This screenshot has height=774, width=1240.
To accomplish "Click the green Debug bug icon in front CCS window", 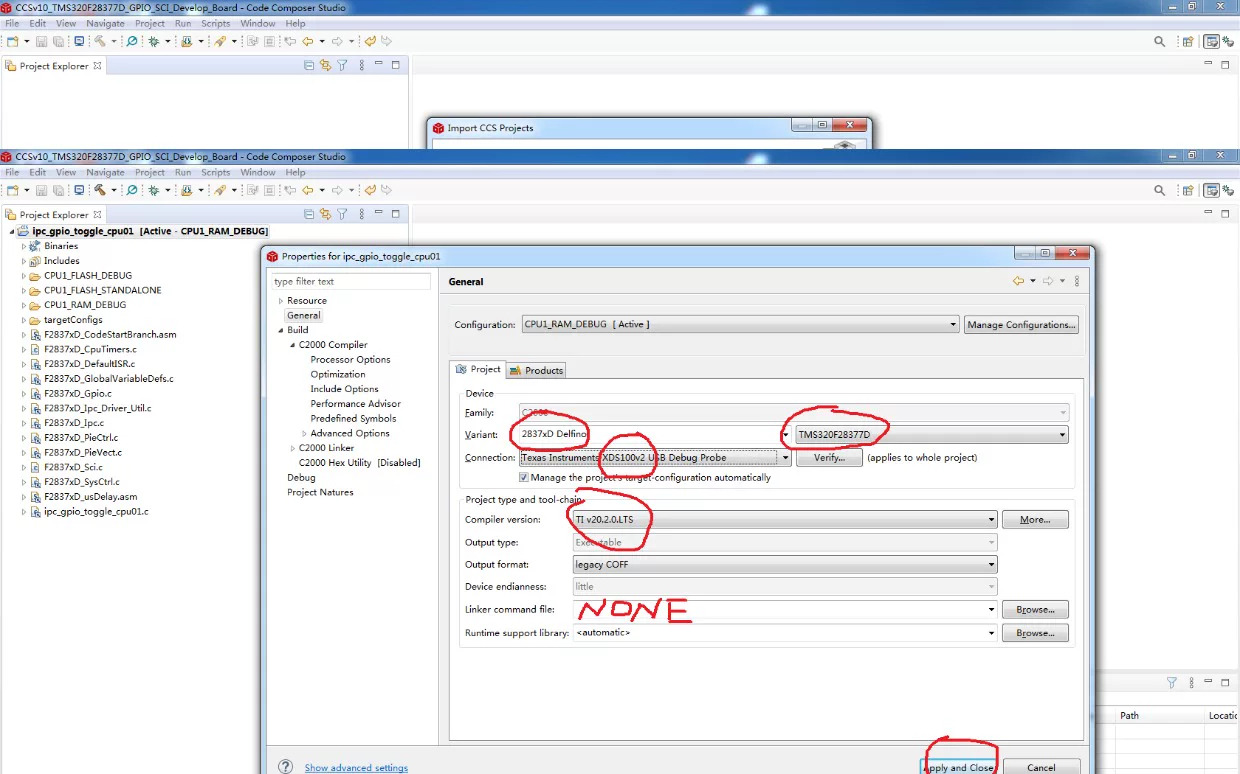I will point(153,190).
